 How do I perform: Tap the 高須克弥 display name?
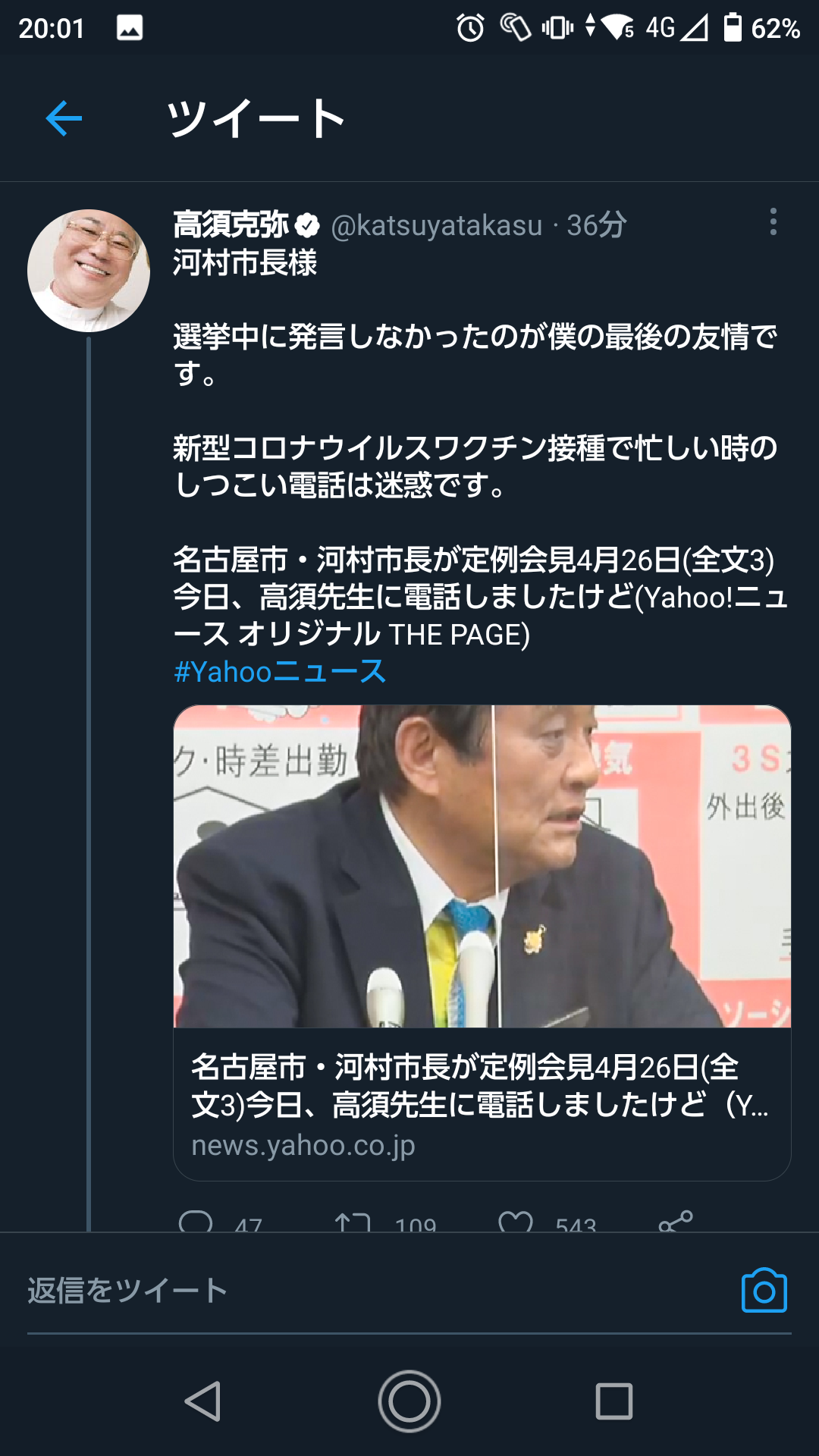tap(231, 224)
